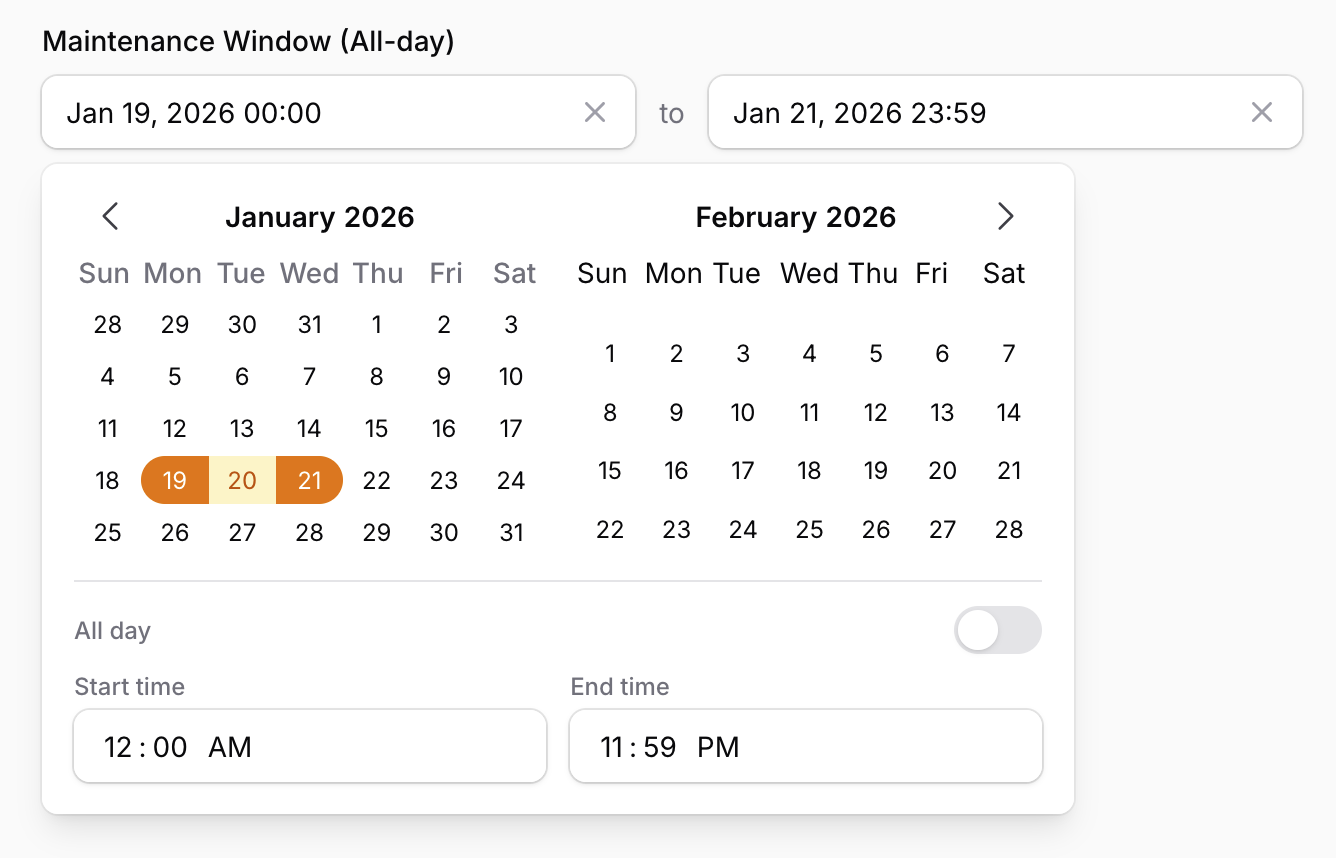Clear the end date field

pos(1262,112)
